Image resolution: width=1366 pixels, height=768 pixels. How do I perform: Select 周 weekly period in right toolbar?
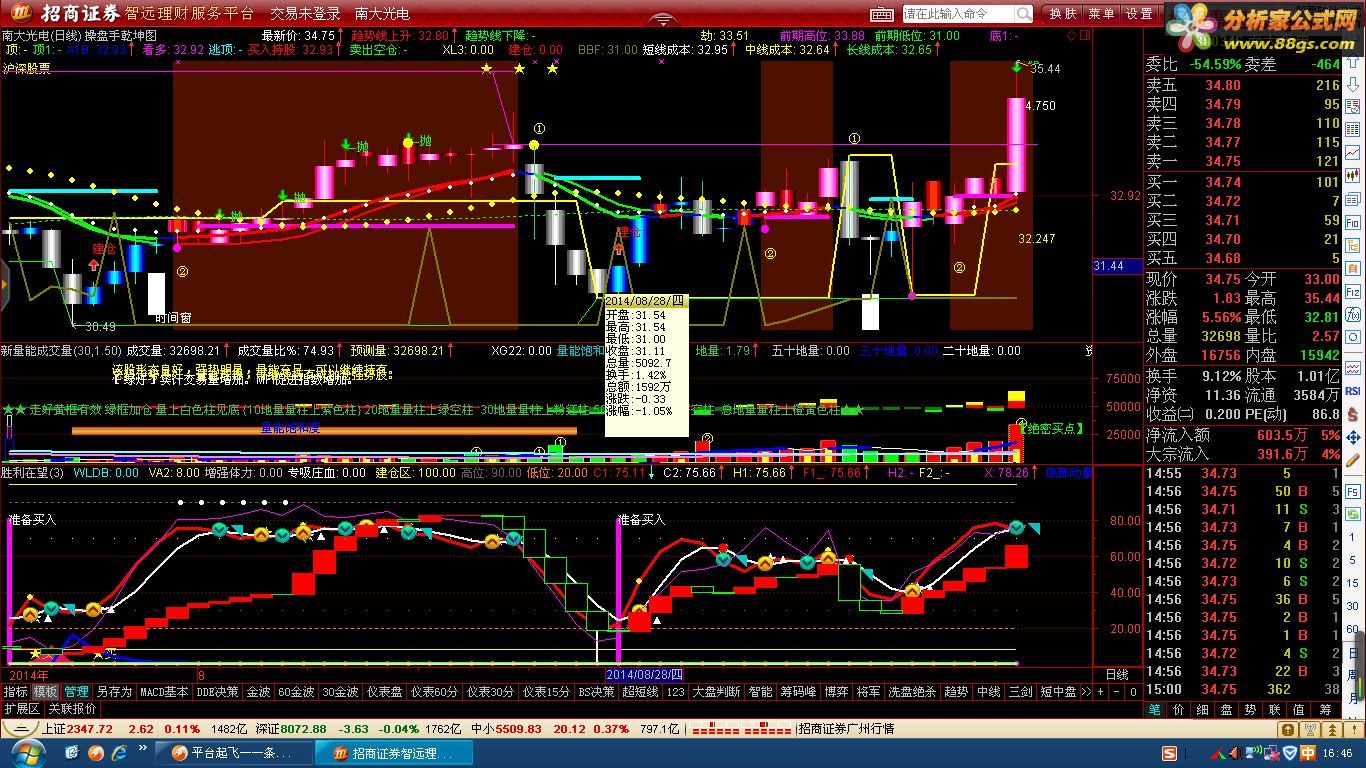coord(1353,675)
